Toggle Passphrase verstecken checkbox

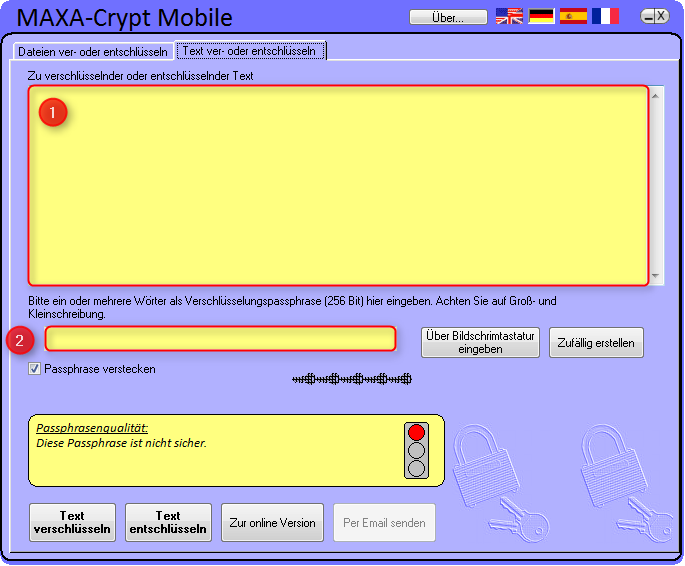[x=35, y=369]
